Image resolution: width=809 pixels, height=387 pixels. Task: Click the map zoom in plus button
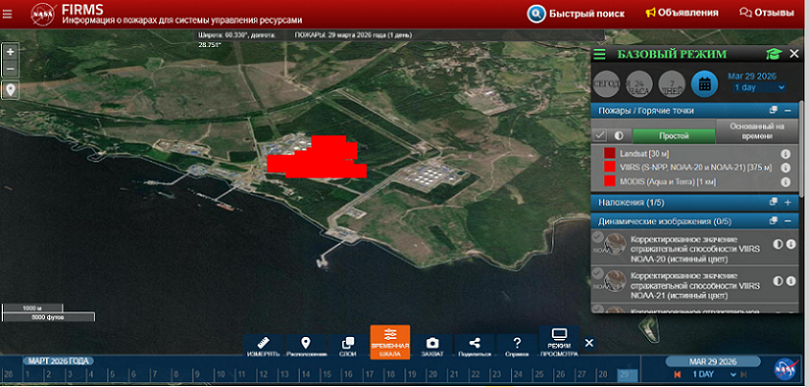coord(10,52)
